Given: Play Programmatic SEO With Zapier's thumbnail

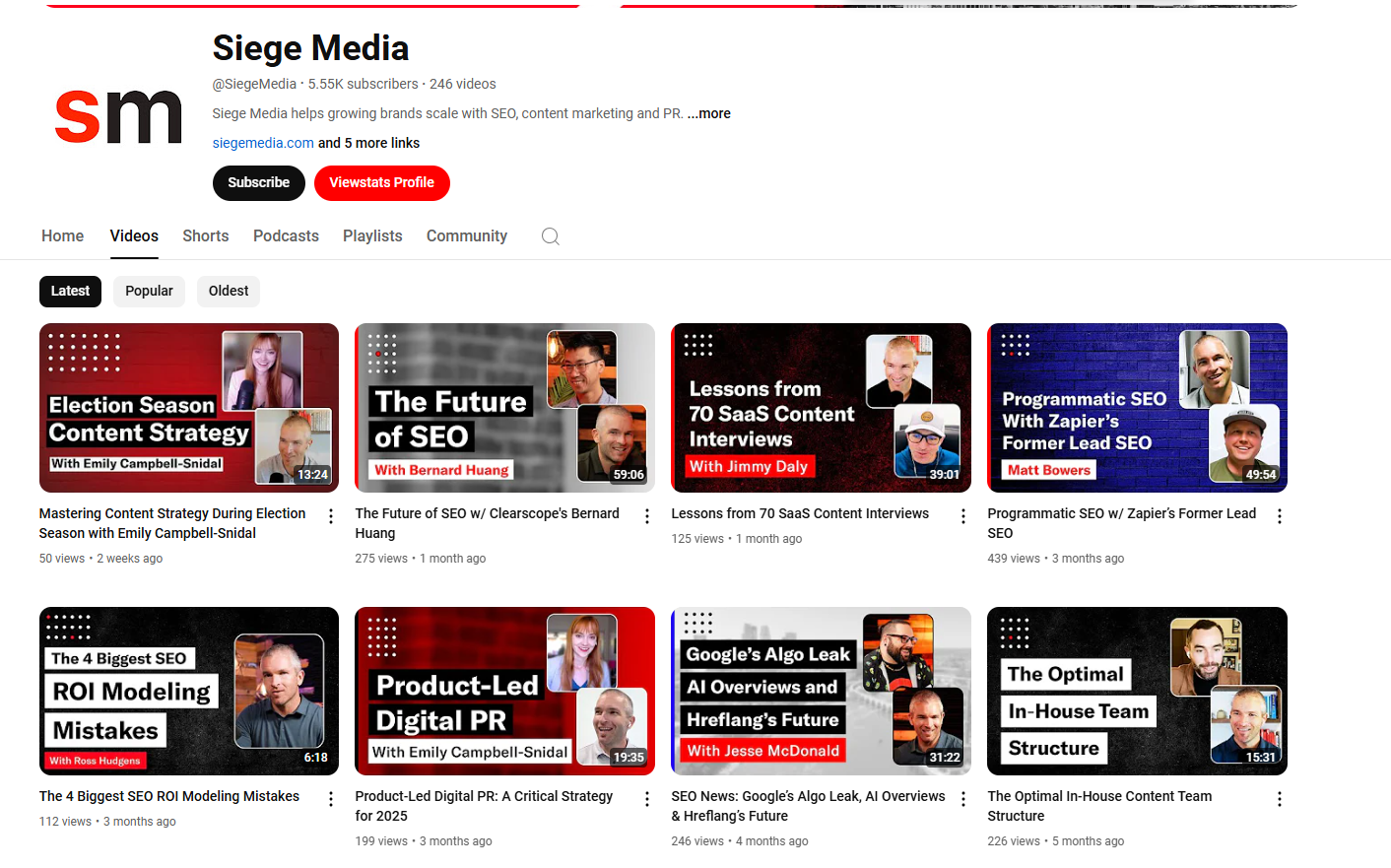Looking at the screenshot, I should [1138, 408].
